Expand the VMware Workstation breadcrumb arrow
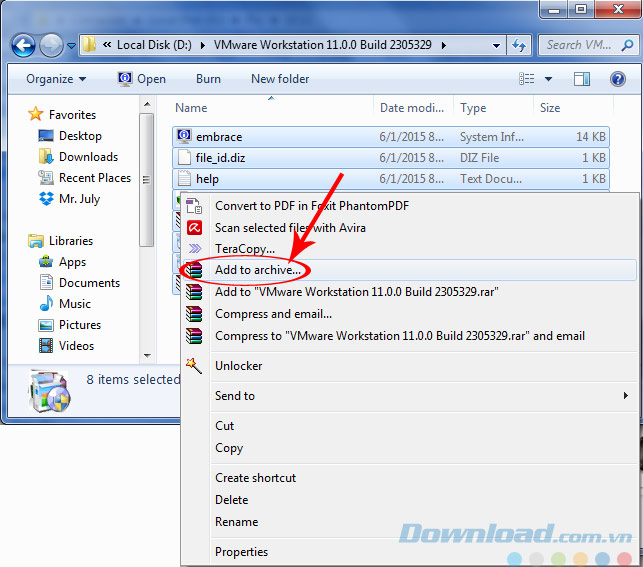Viewport: 643px width, 567px height. click(x=444, y=45)
